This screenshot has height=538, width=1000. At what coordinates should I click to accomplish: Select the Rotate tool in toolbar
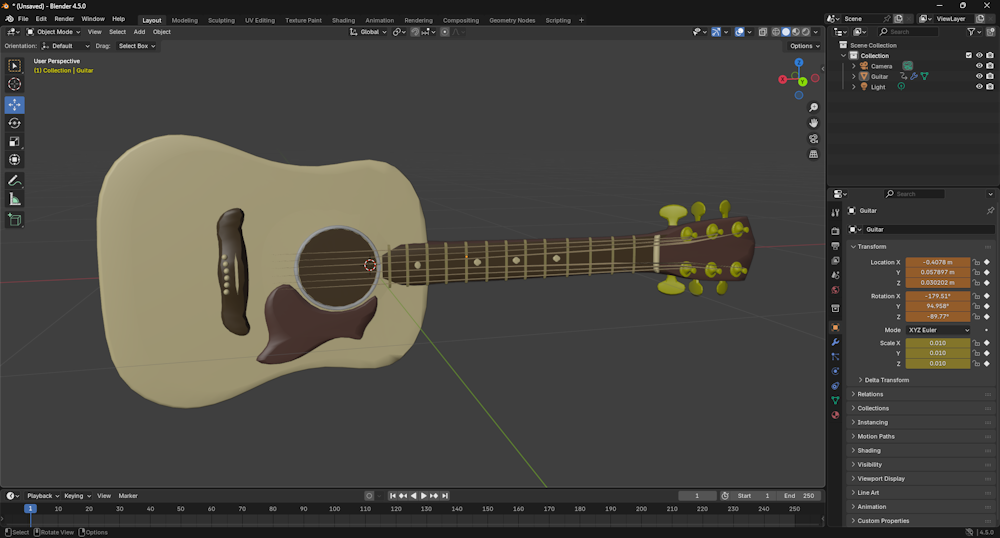pyautogui.click(x=14, y=123)
